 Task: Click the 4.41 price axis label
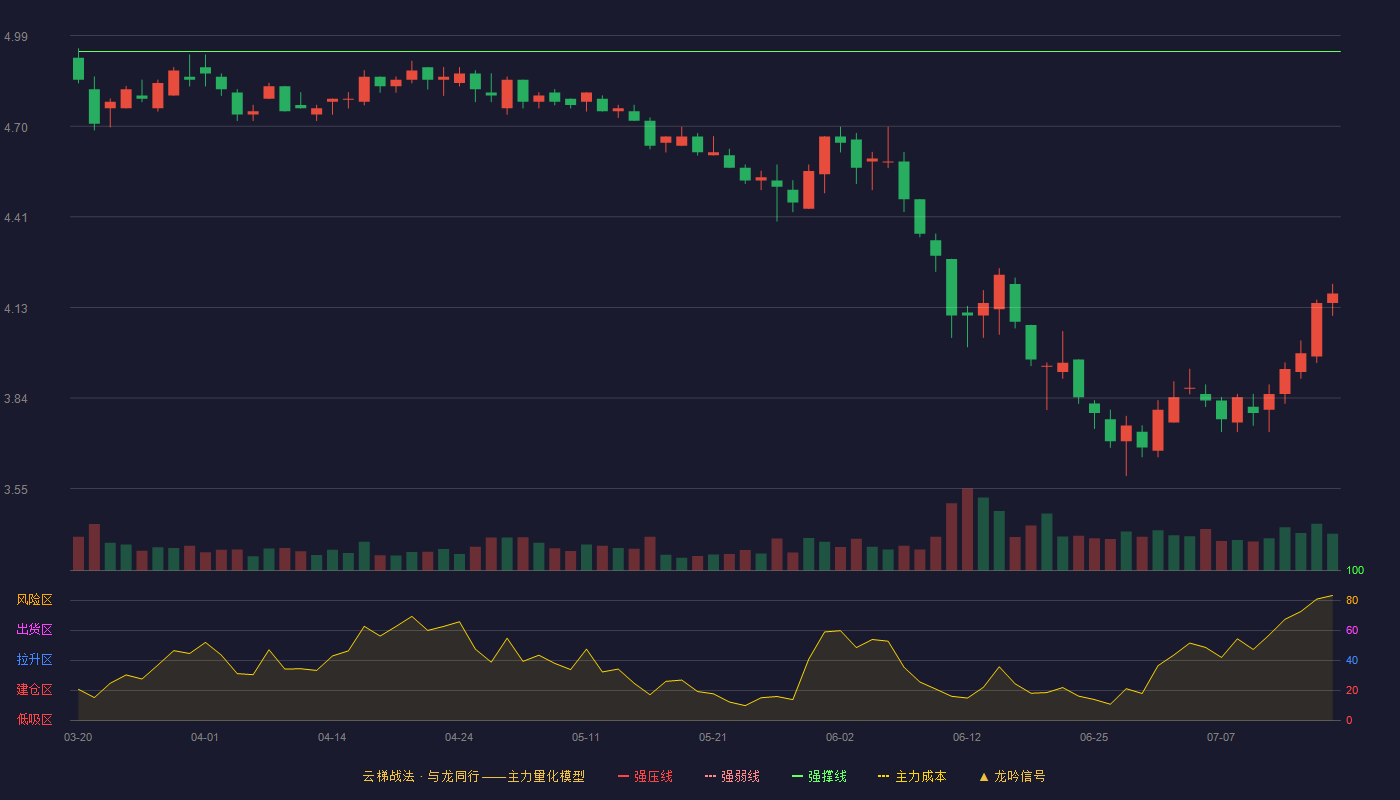16,218
